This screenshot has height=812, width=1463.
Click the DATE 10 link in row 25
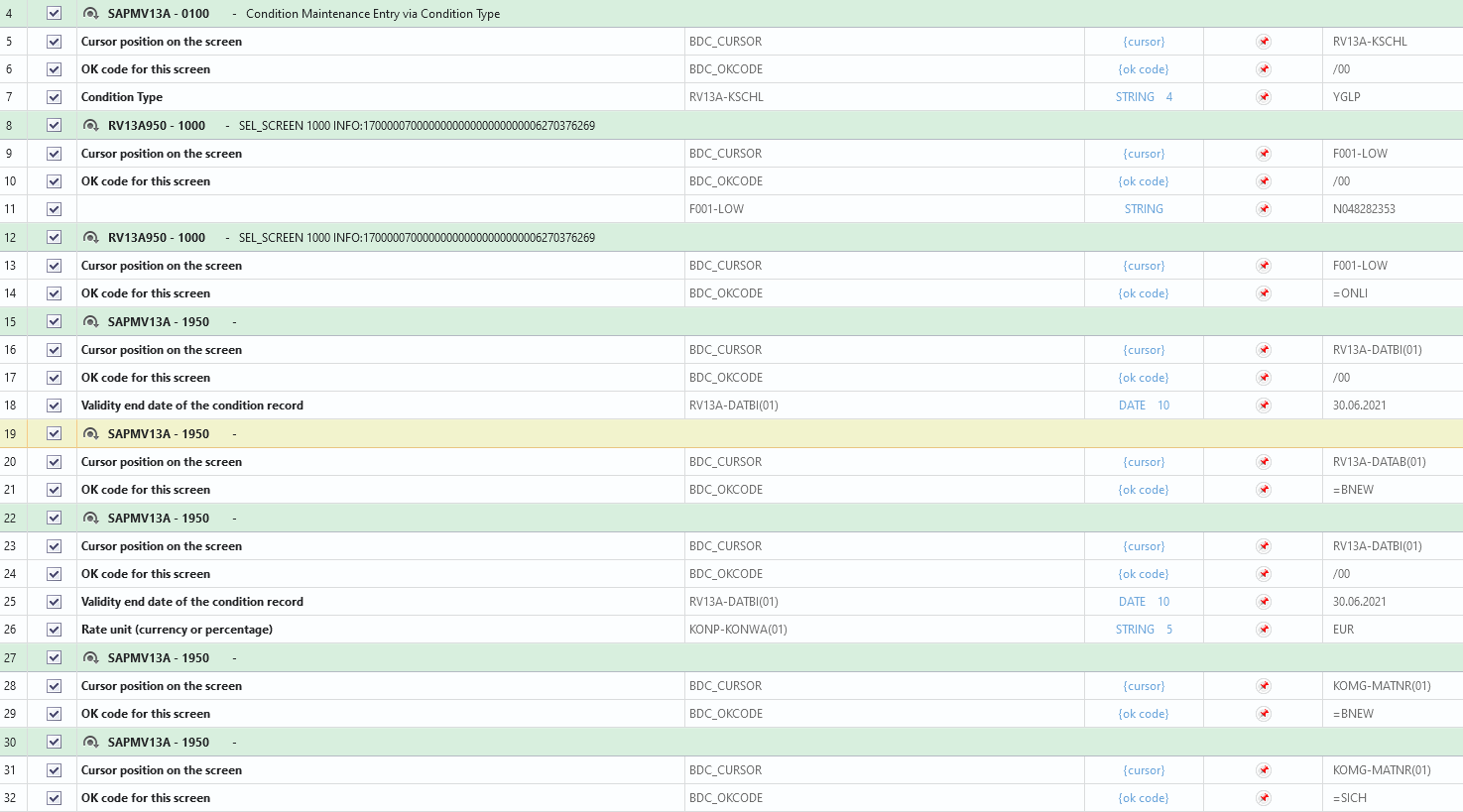(x=1144, y=602)
